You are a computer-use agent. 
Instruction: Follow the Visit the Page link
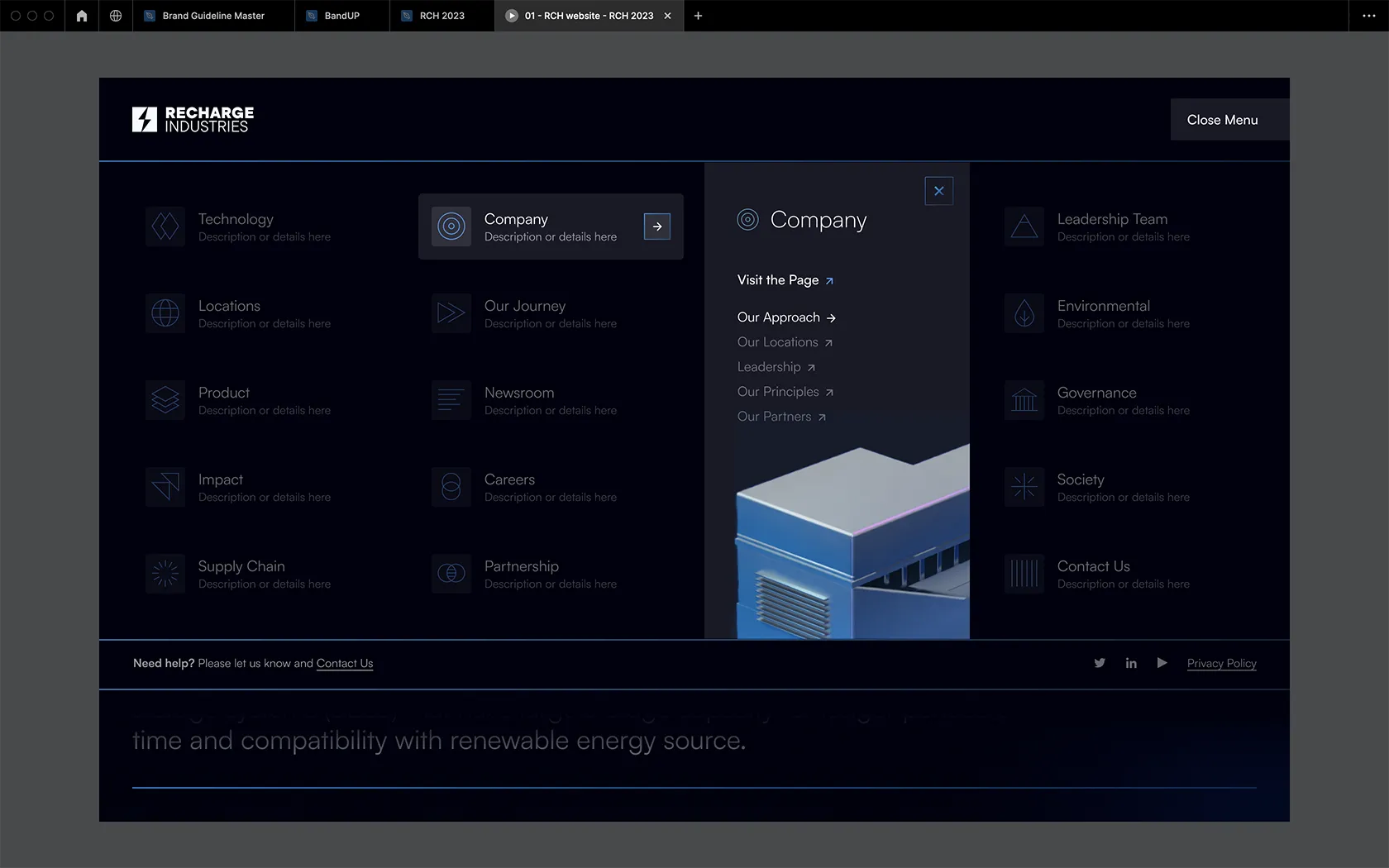click(785, 280)
